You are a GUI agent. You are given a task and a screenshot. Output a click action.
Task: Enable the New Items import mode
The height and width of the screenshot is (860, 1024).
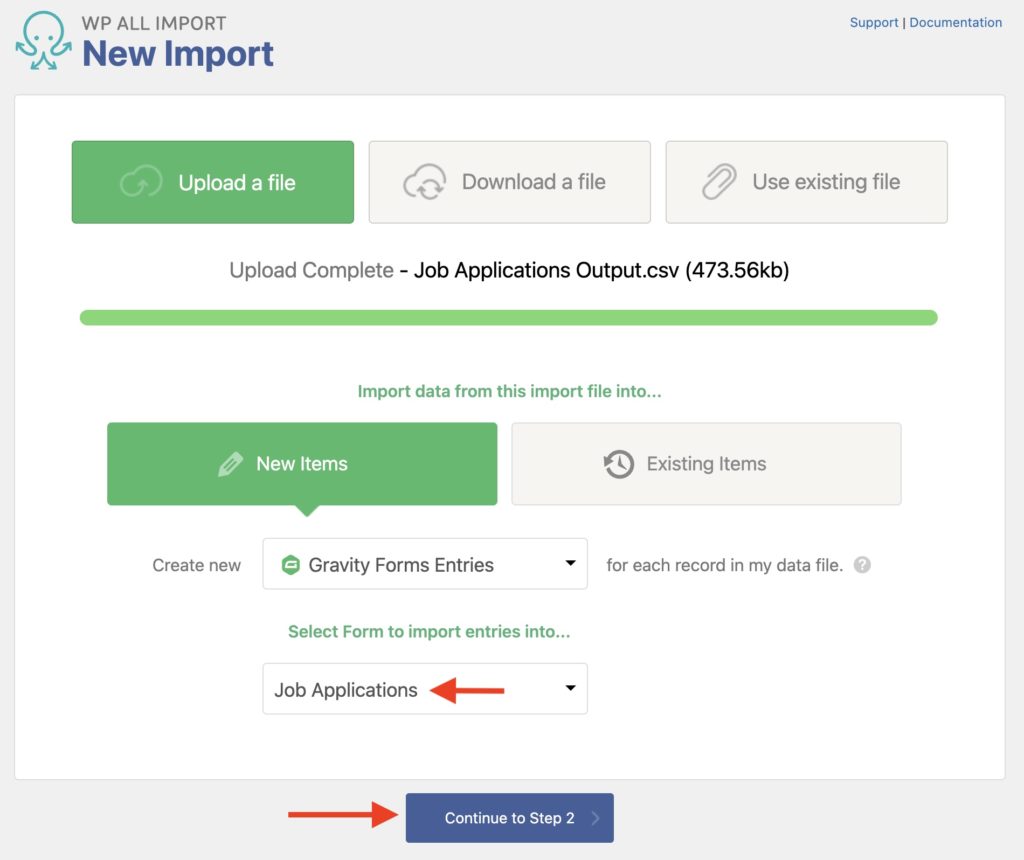(301, 463)
